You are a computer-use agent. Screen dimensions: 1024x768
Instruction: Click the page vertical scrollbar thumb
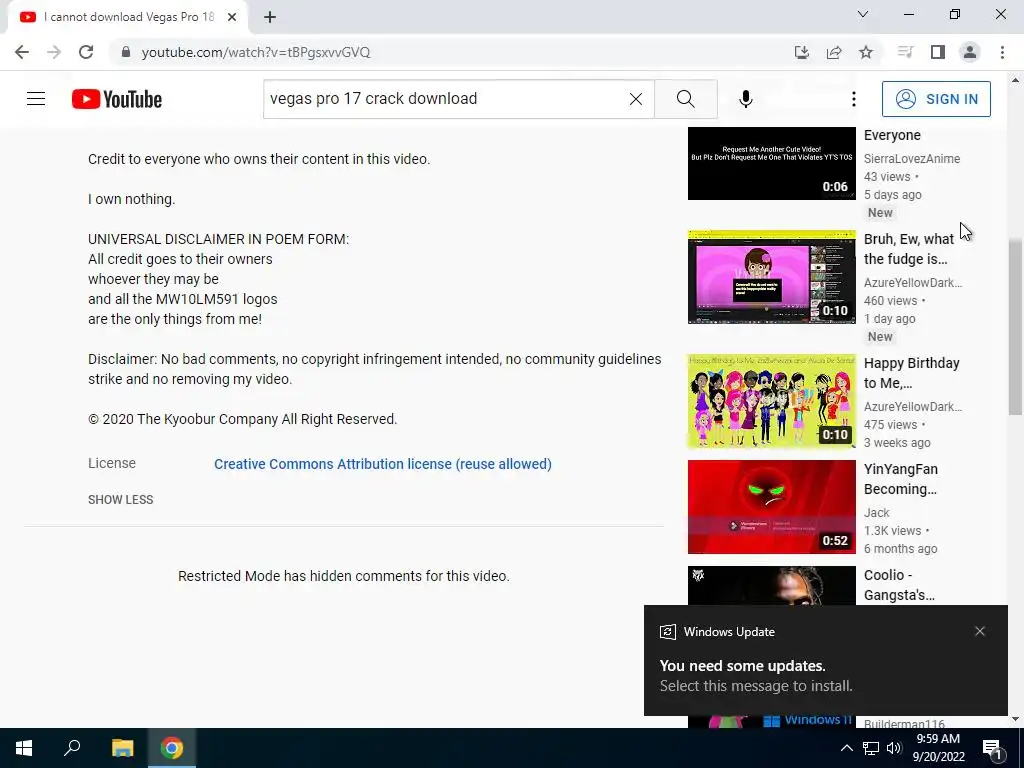(x=1015, y=327)
